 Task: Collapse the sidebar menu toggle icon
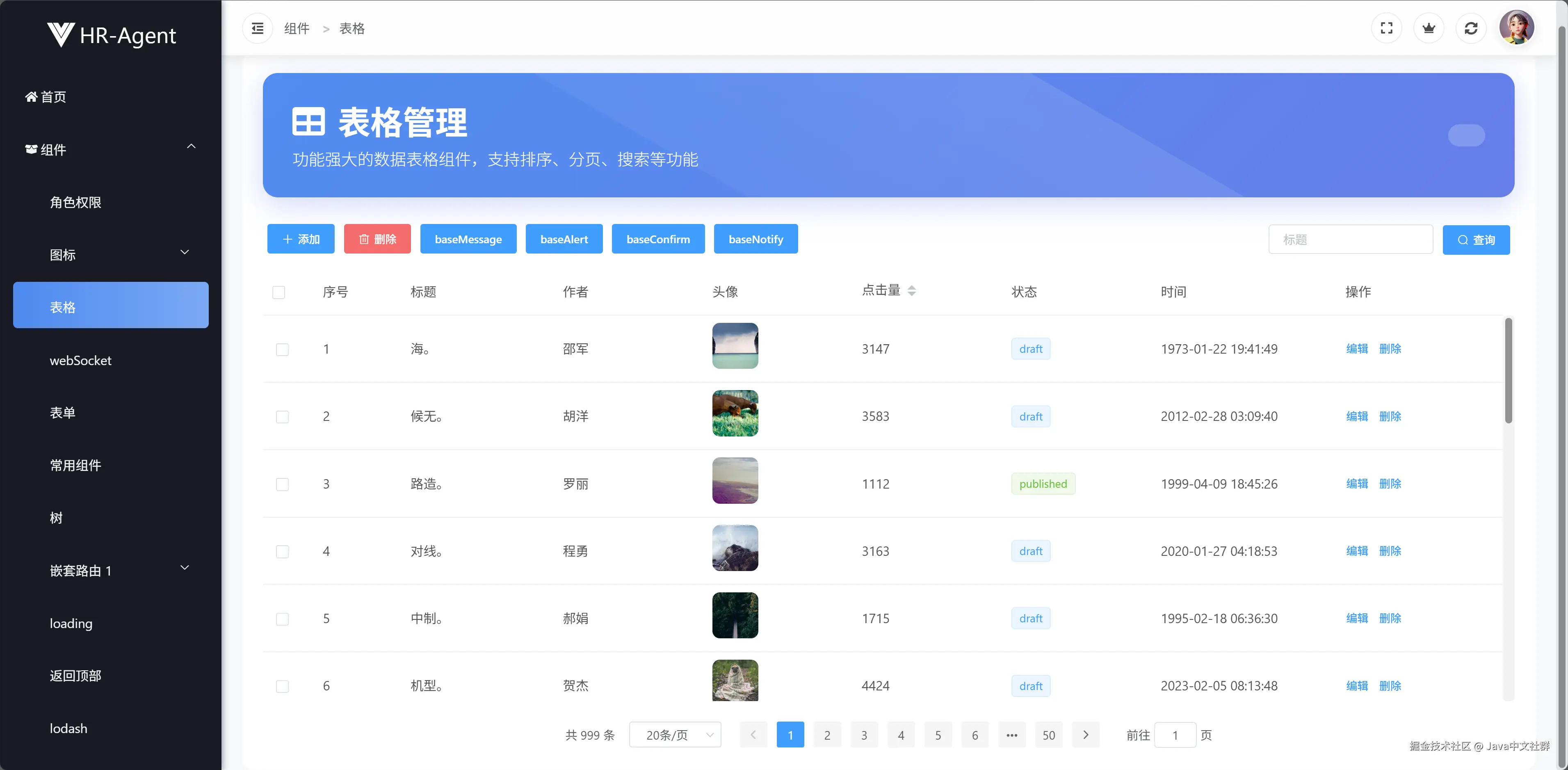tap(258, 29)
